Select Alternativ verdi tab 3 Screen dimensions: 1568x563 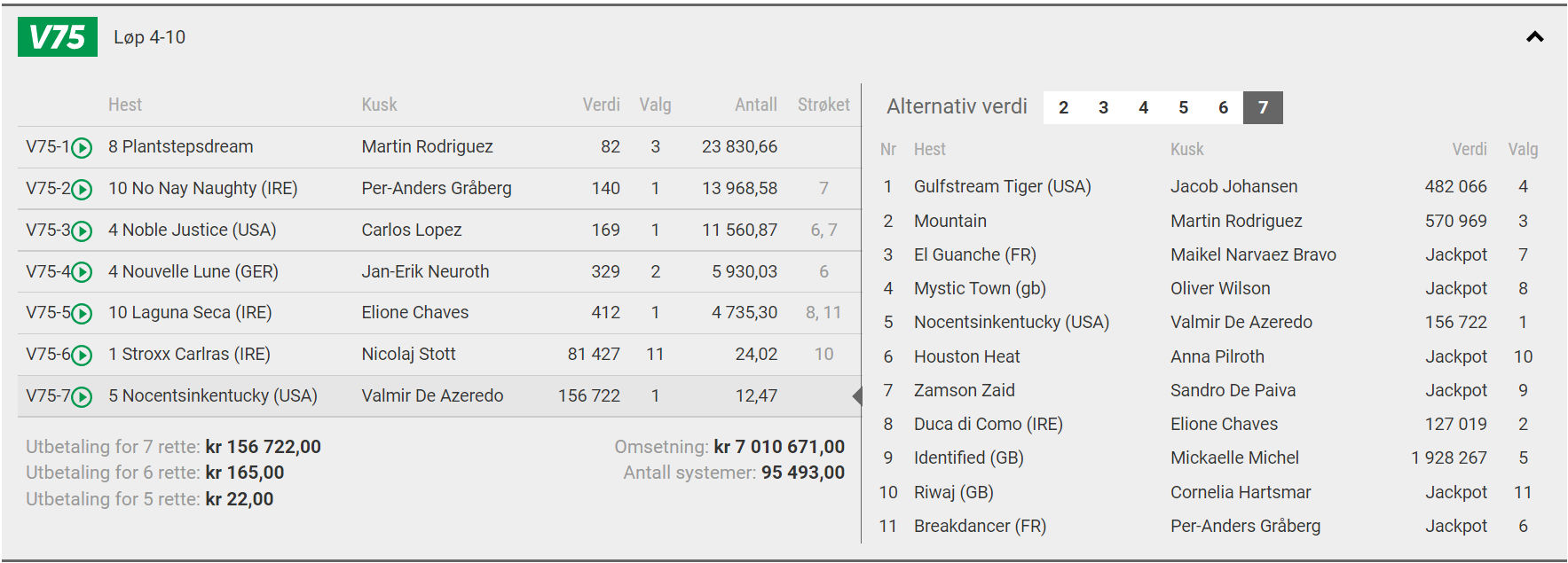coord(1103,107)
